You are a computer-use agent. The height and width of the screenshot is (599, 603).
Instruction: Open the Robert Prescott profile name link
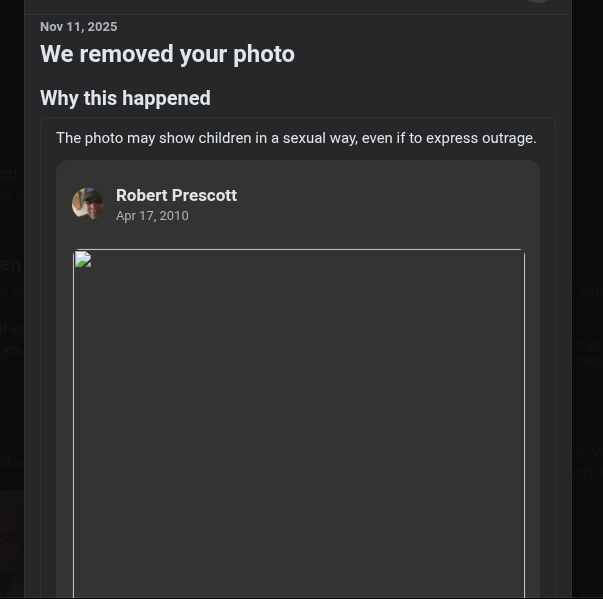176,195
